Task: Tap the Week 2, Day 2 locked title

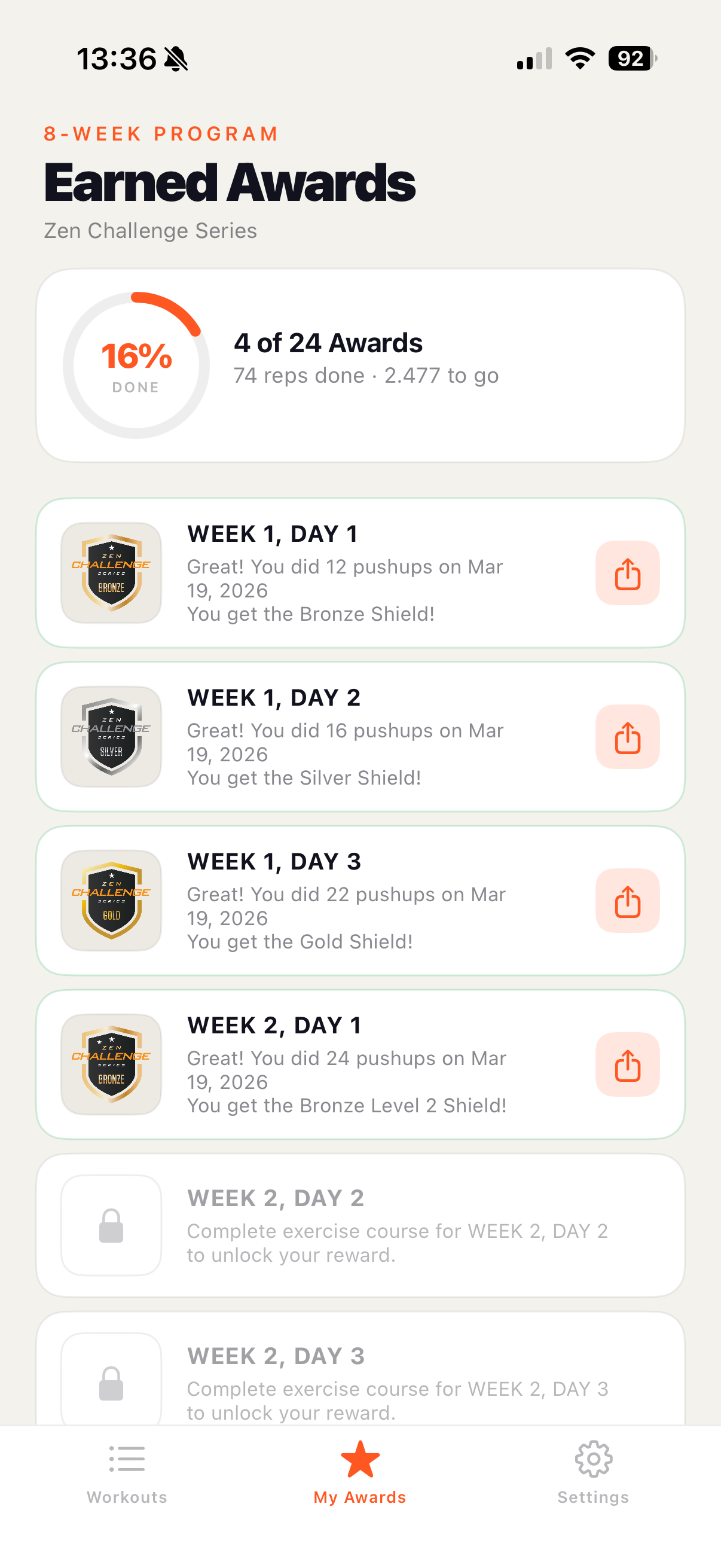Action: click(x=276, y=1198)
